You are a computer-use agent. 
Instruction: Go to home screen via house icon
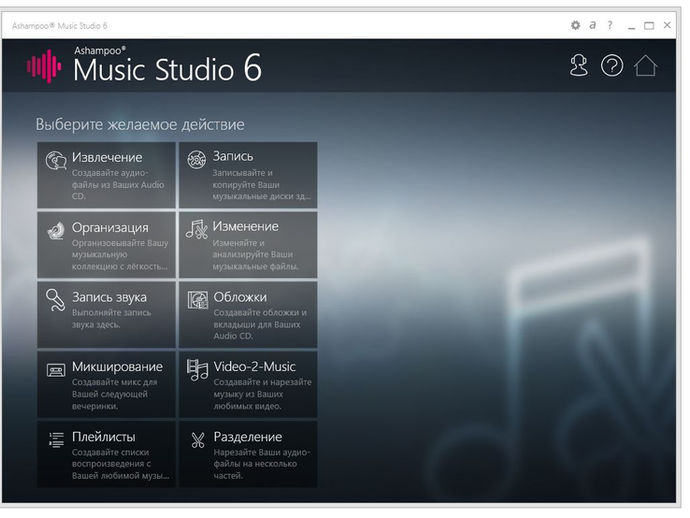[x=646, y=66]
